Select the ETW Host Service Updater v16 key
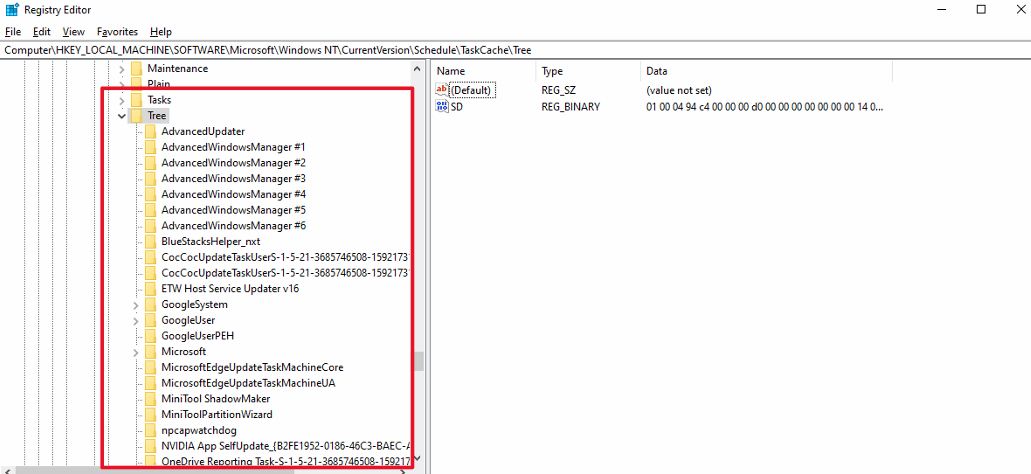Viewport: 1031px width, 474px height. tap(230, 289)
